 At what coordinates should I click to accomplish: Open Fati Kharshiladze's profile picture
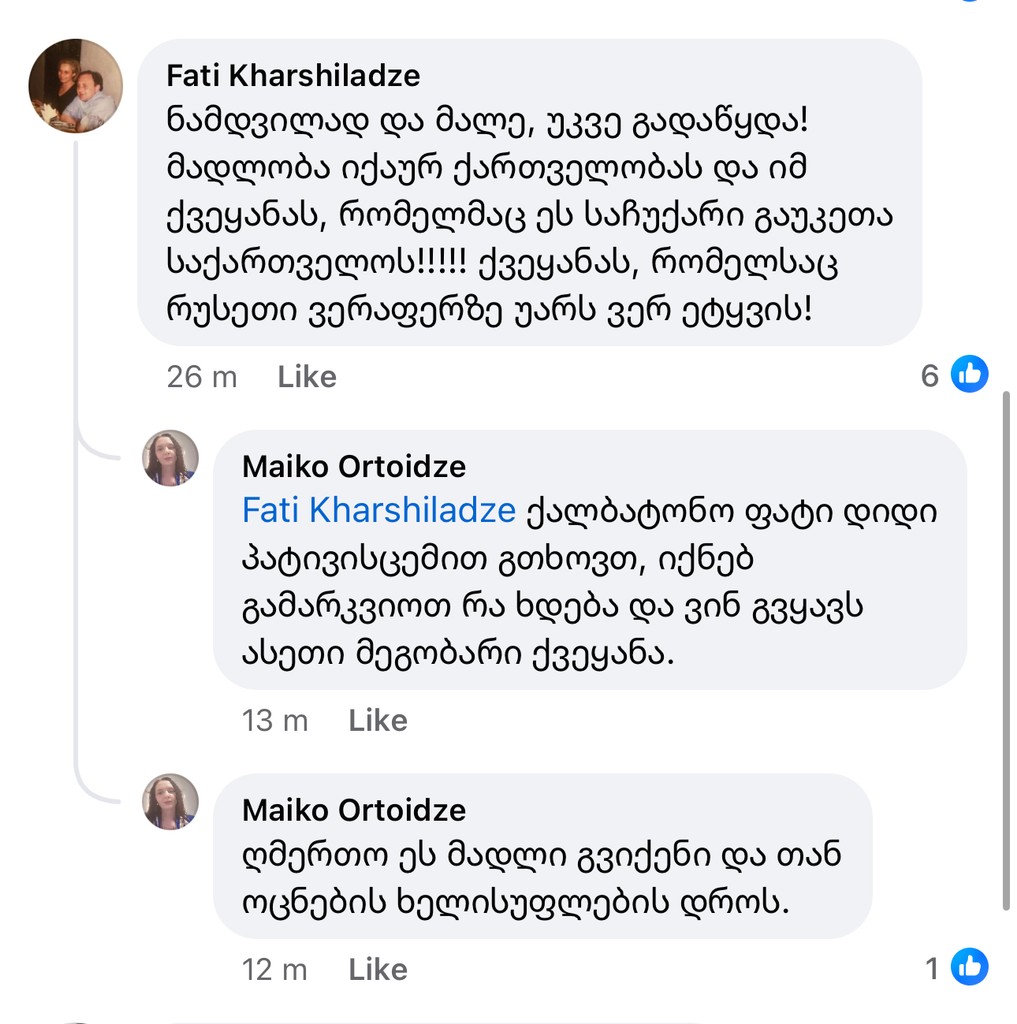75,86
